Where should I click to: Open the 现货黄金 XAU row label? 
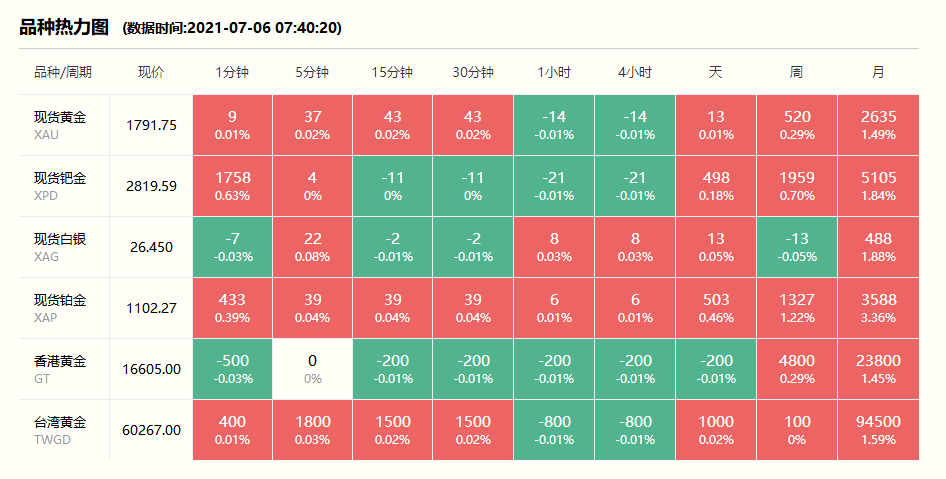point(60,125)
